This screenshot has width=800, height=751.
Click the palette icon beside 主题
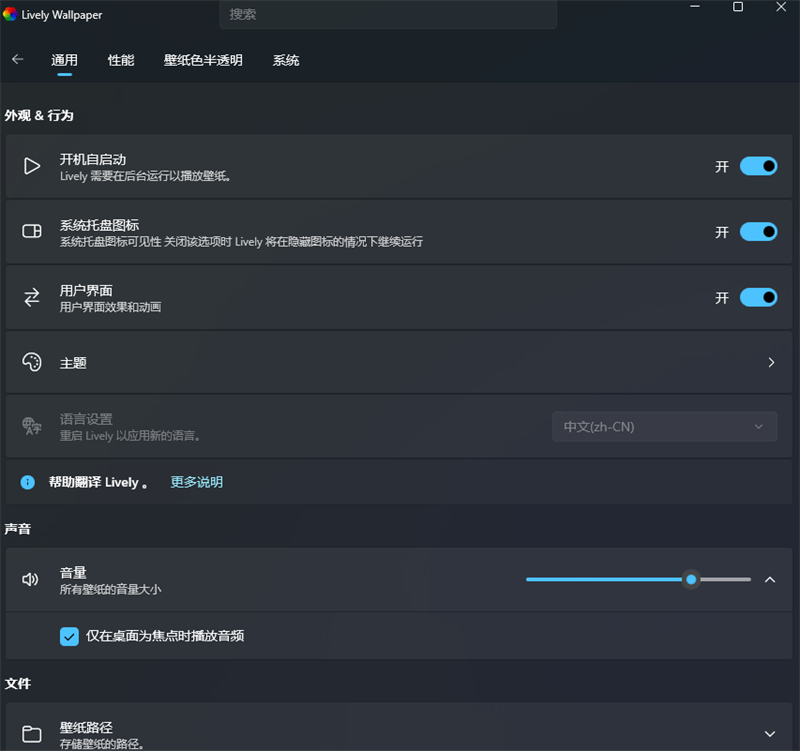tap(32, 362)
